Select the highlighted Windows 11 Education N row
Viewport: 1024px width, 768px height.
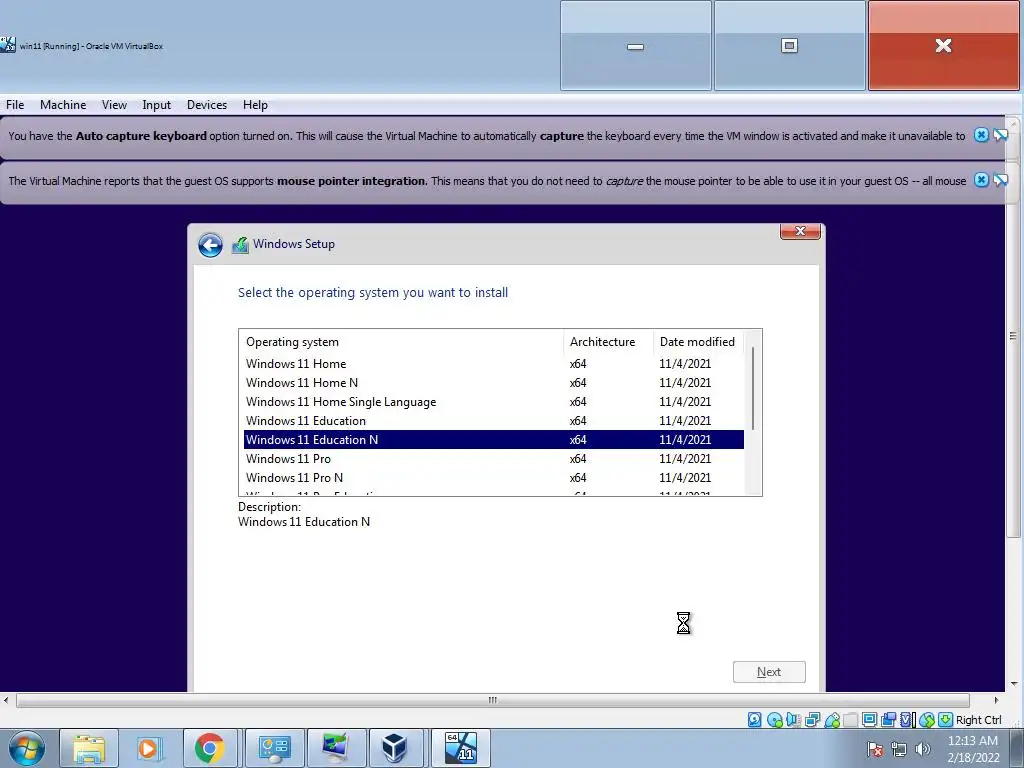494,440
